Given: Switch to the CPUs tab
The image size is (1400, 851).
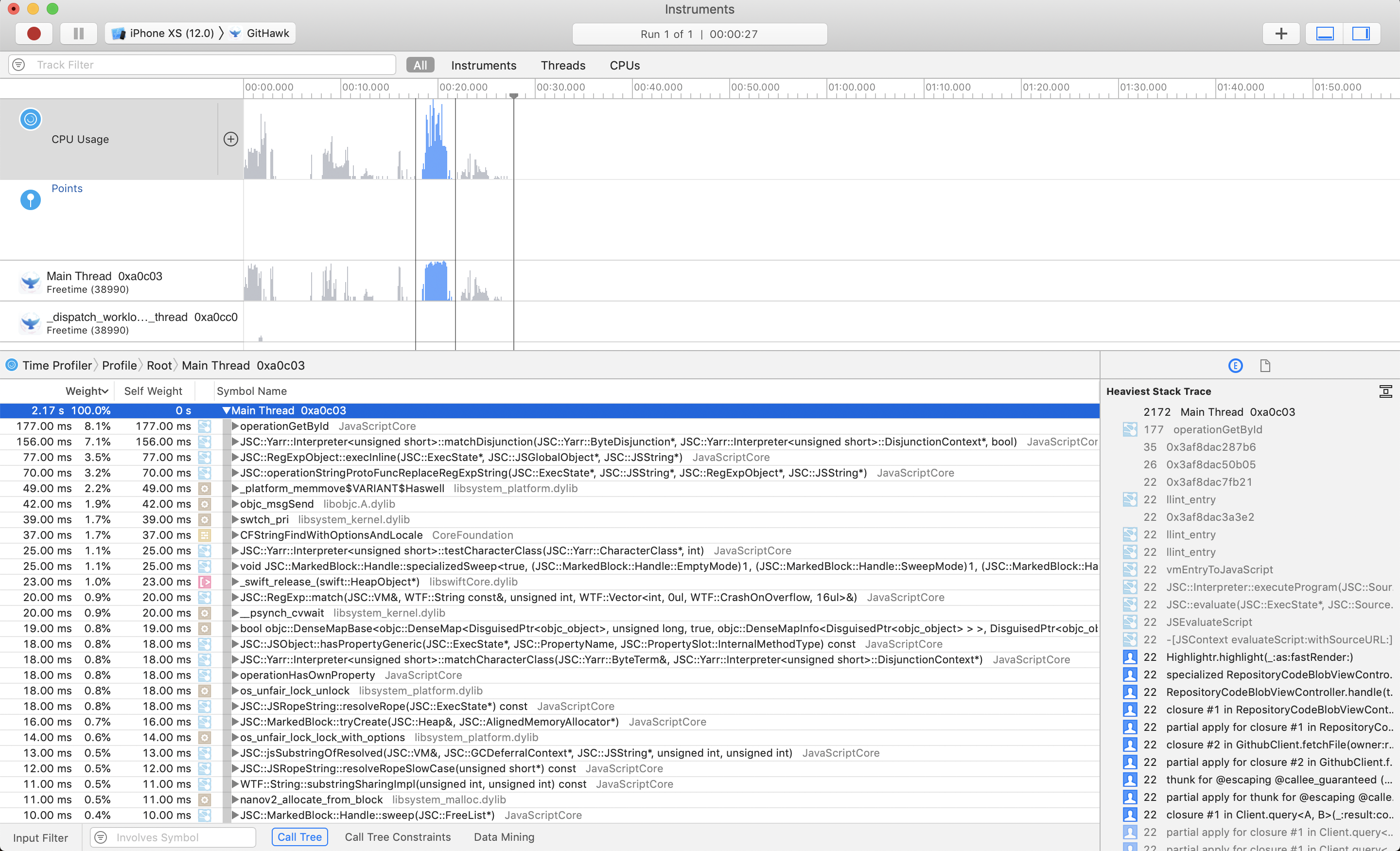Looking at the screenshot, I should (625, 65).
